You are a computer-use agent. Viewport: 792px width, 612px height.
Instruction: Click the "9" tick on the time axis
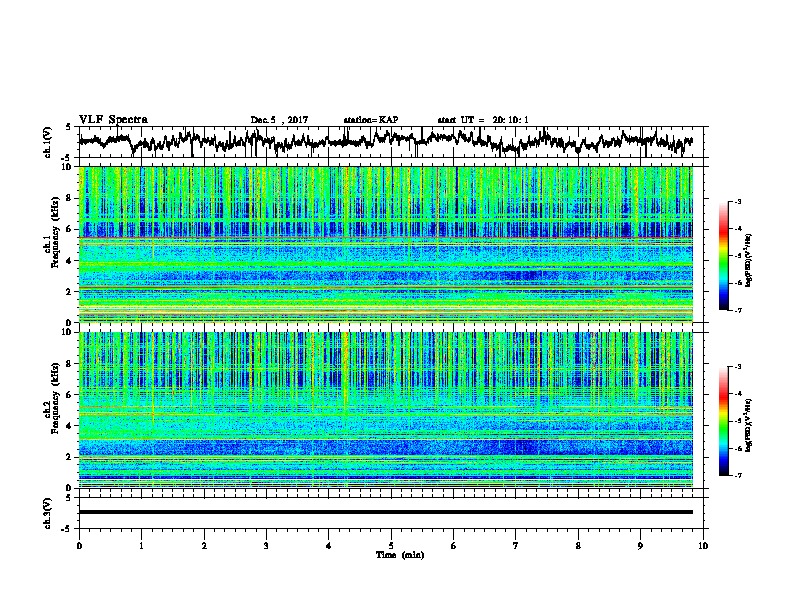pyautogui.click(x=640, y=546)
